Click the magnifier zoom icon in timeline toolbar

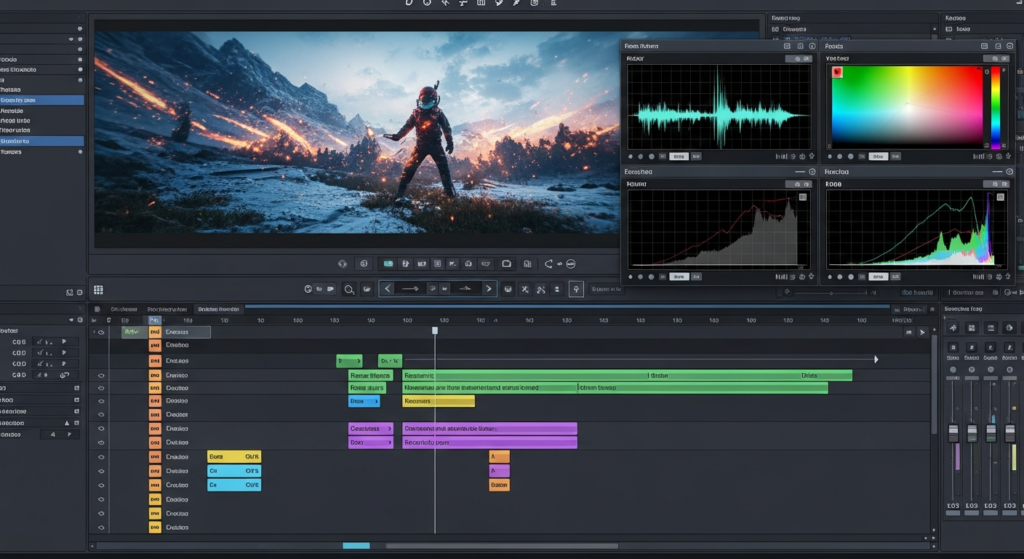coord(349,289)
